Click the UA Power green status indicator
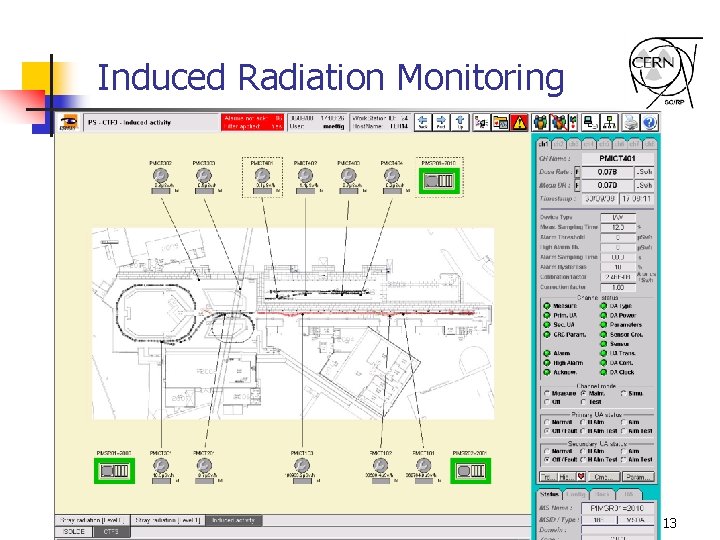 [603, 315]
